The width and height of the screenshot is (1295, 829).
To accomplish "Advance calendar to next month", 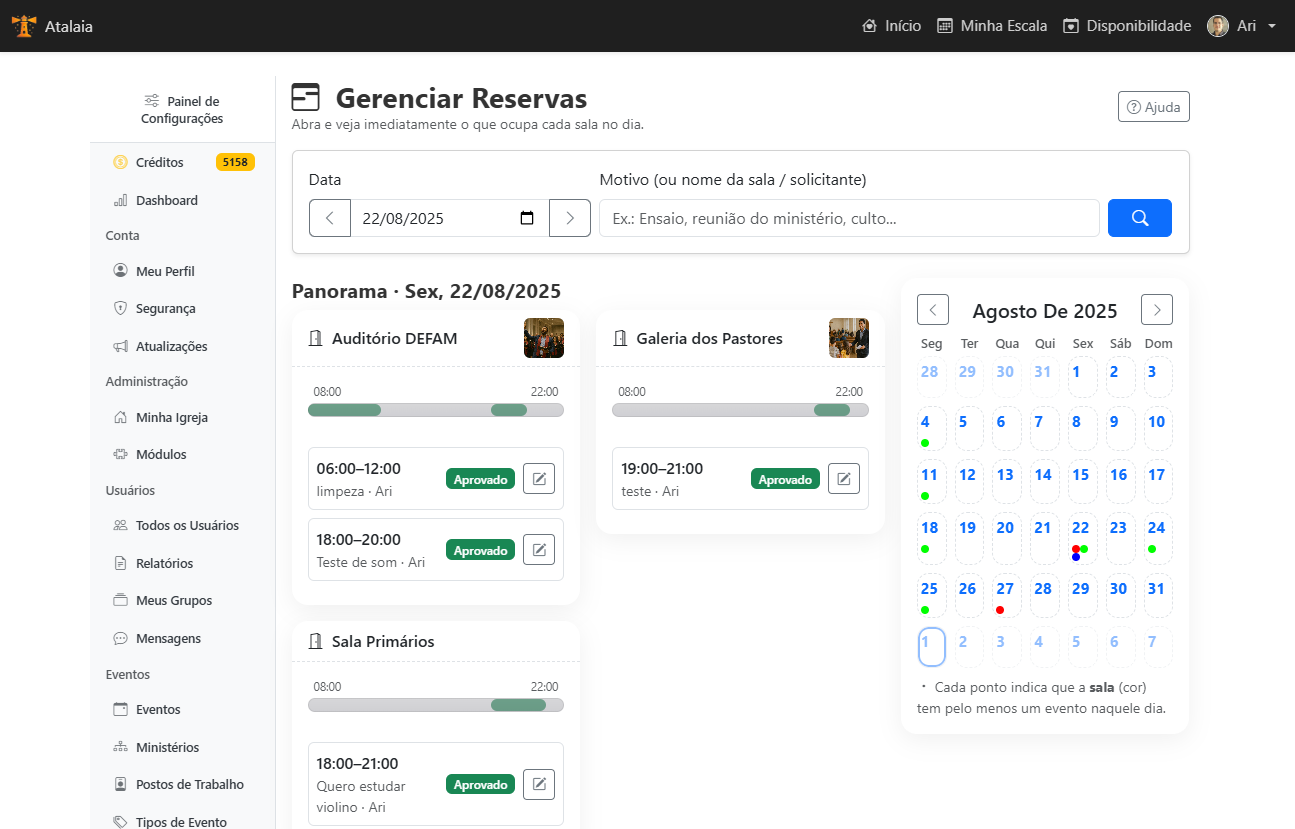I will pyautogui.click(x=1156, y=310).
